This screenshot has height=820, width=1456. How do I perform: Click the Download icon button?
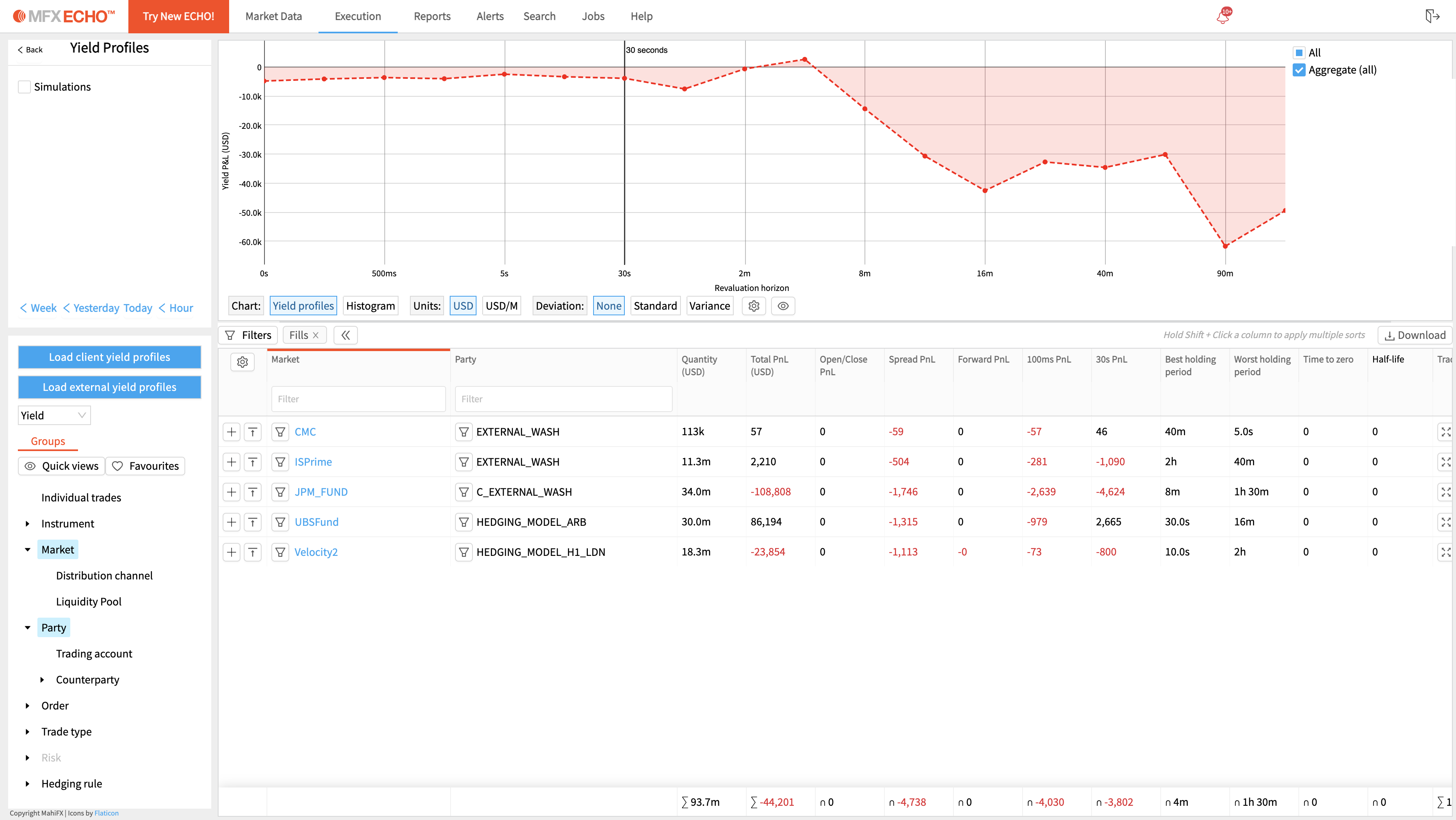pyautogui.click(x=1415, y=335)
